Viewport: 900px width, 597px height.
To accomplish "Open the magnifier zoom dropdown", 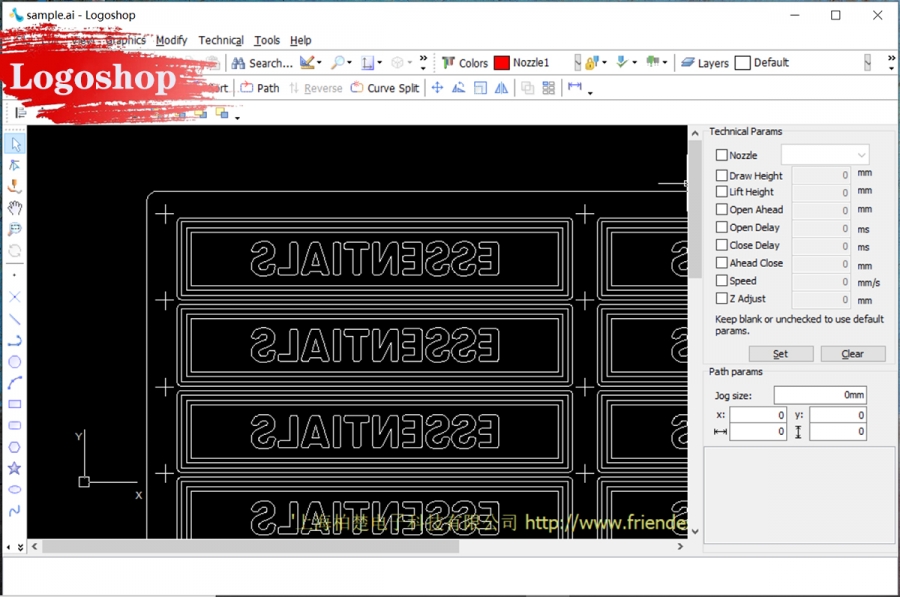I will click(349, 63).
